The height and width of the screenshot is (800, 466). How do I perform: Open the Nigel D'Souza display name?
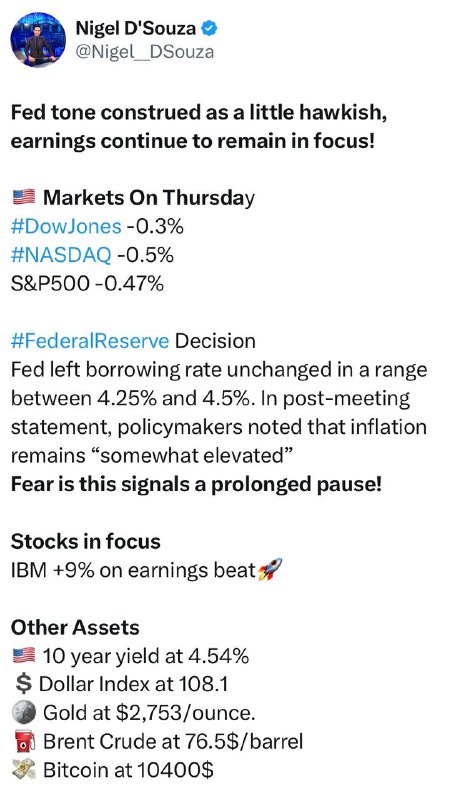136,28
